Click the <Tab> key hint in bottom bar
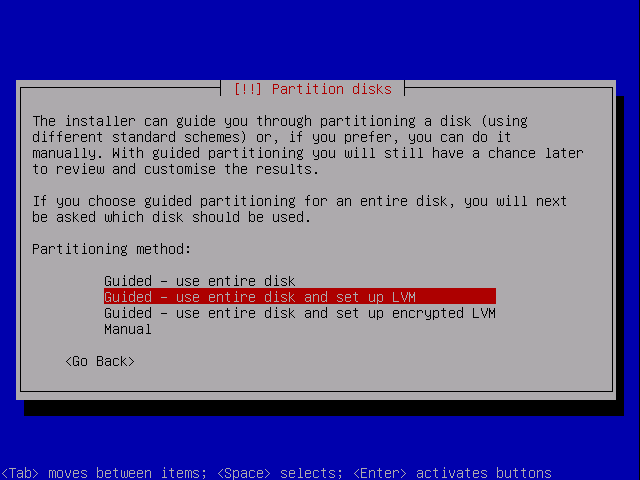The width and height of the screenshot is (640, 480). coord(20,473)
